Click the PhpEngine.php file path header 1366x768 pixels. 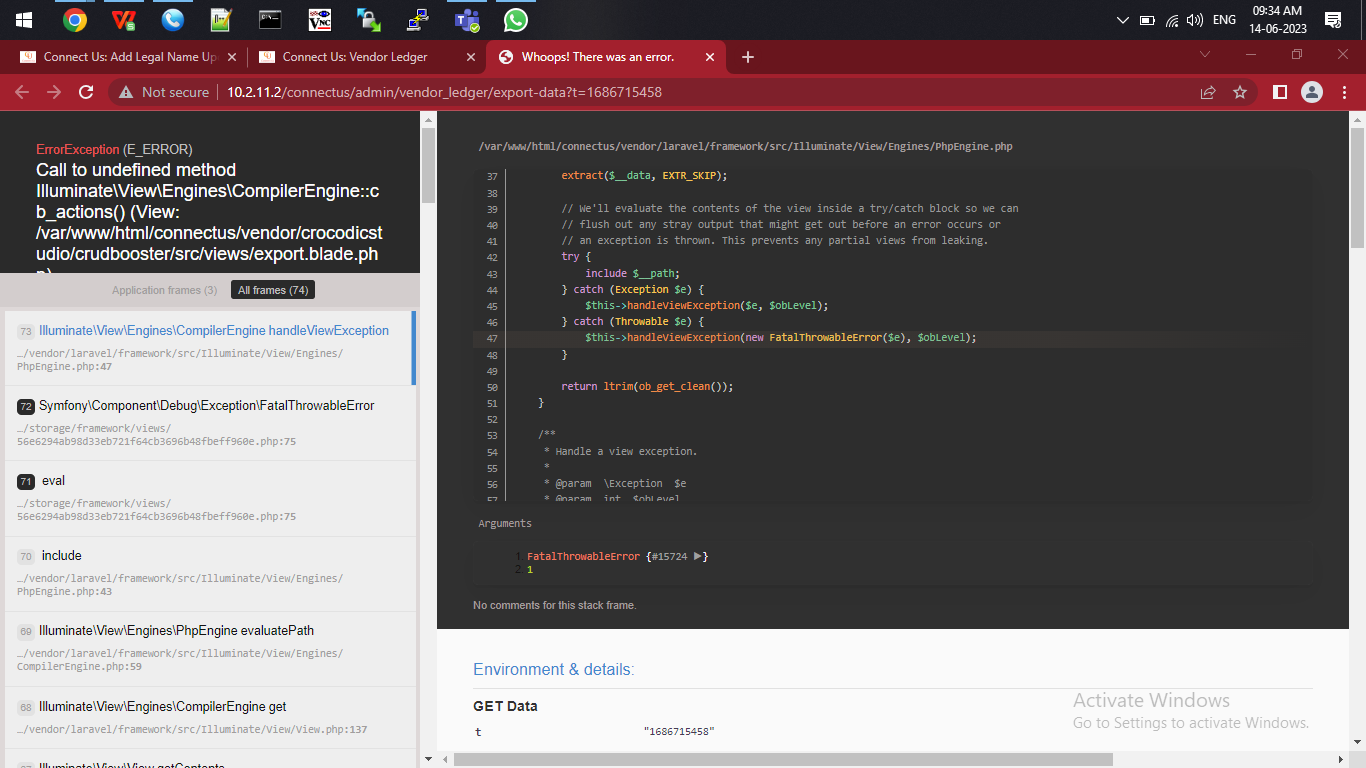[745, 146]
